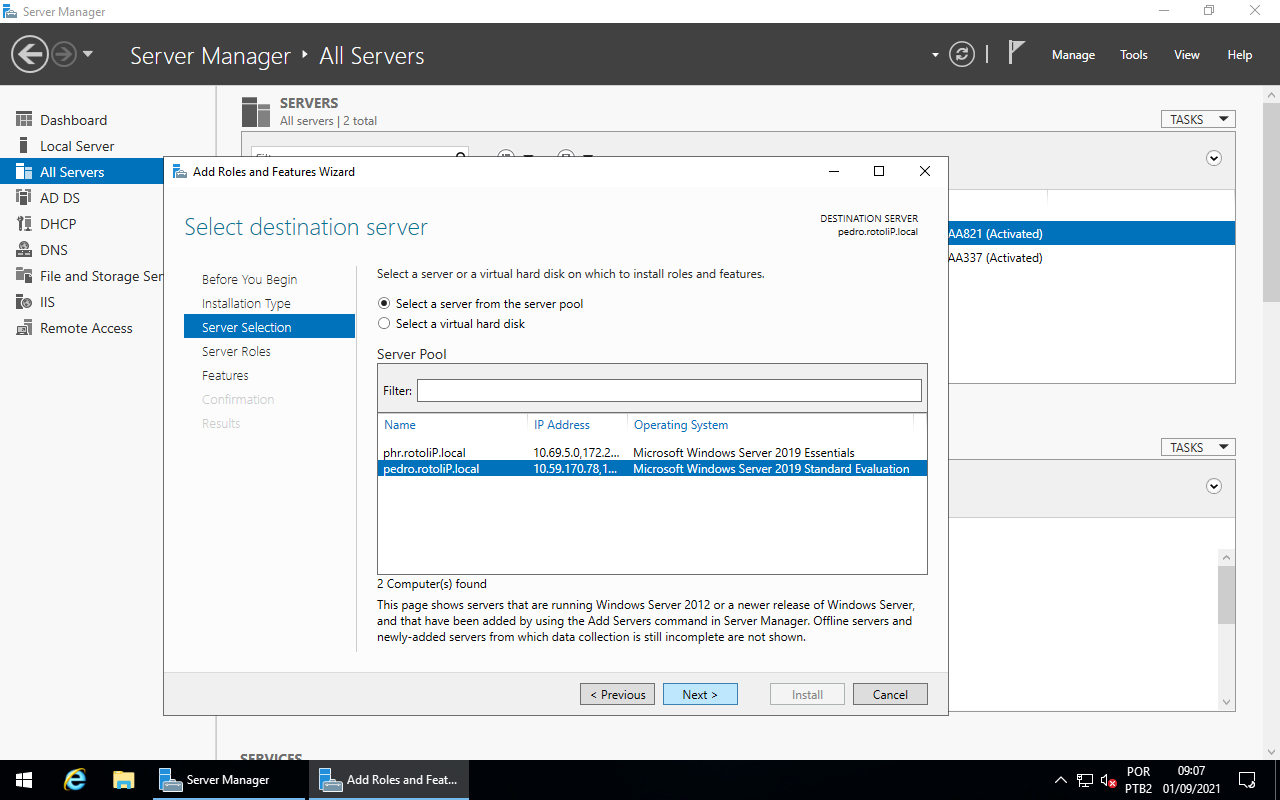Open the Tools menu

pos(1133,55)
